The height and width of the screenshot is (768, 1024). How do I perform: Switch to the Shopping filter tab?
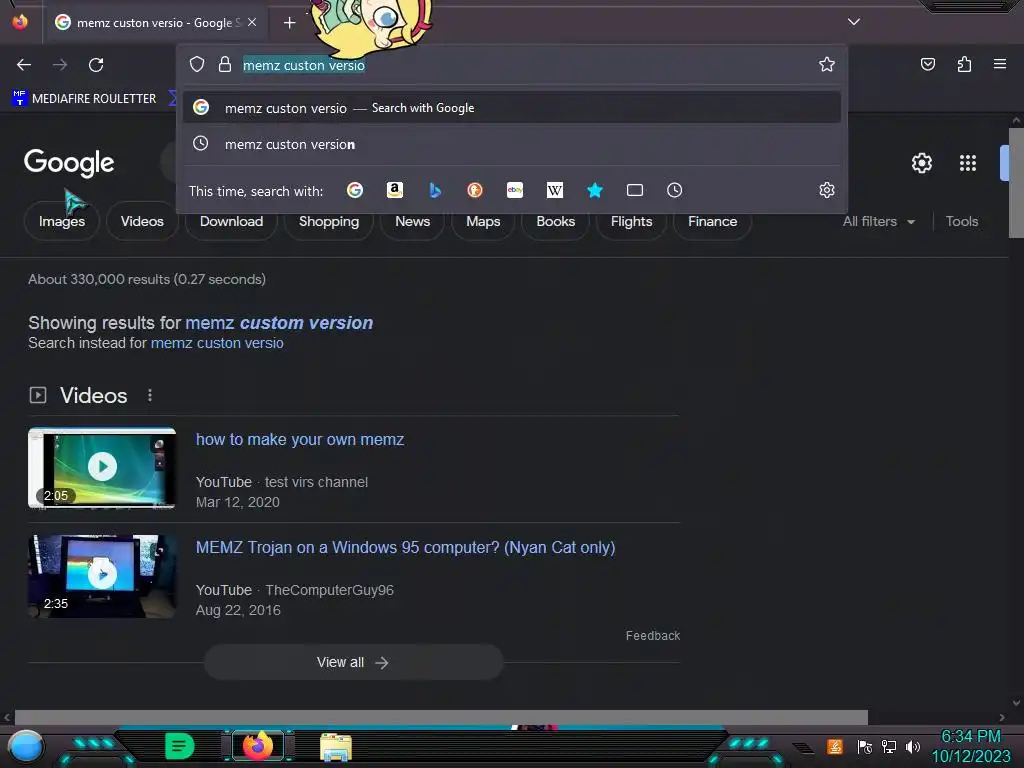click(x=328, y=221)
